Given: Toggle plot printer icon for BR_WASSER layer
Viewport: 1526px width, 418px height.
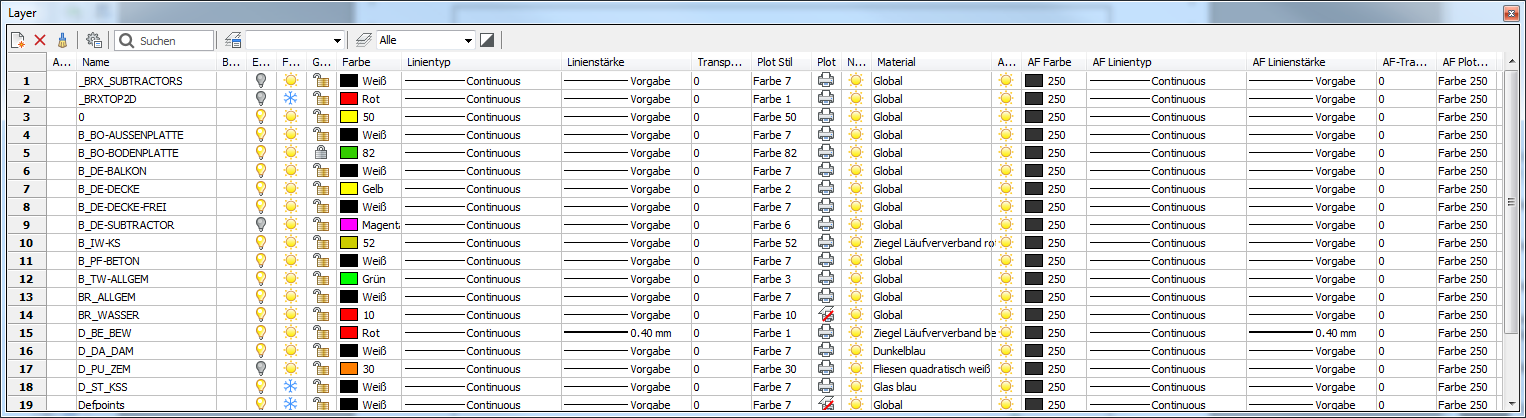Looking at the screenshot, I should coord(826,315).
